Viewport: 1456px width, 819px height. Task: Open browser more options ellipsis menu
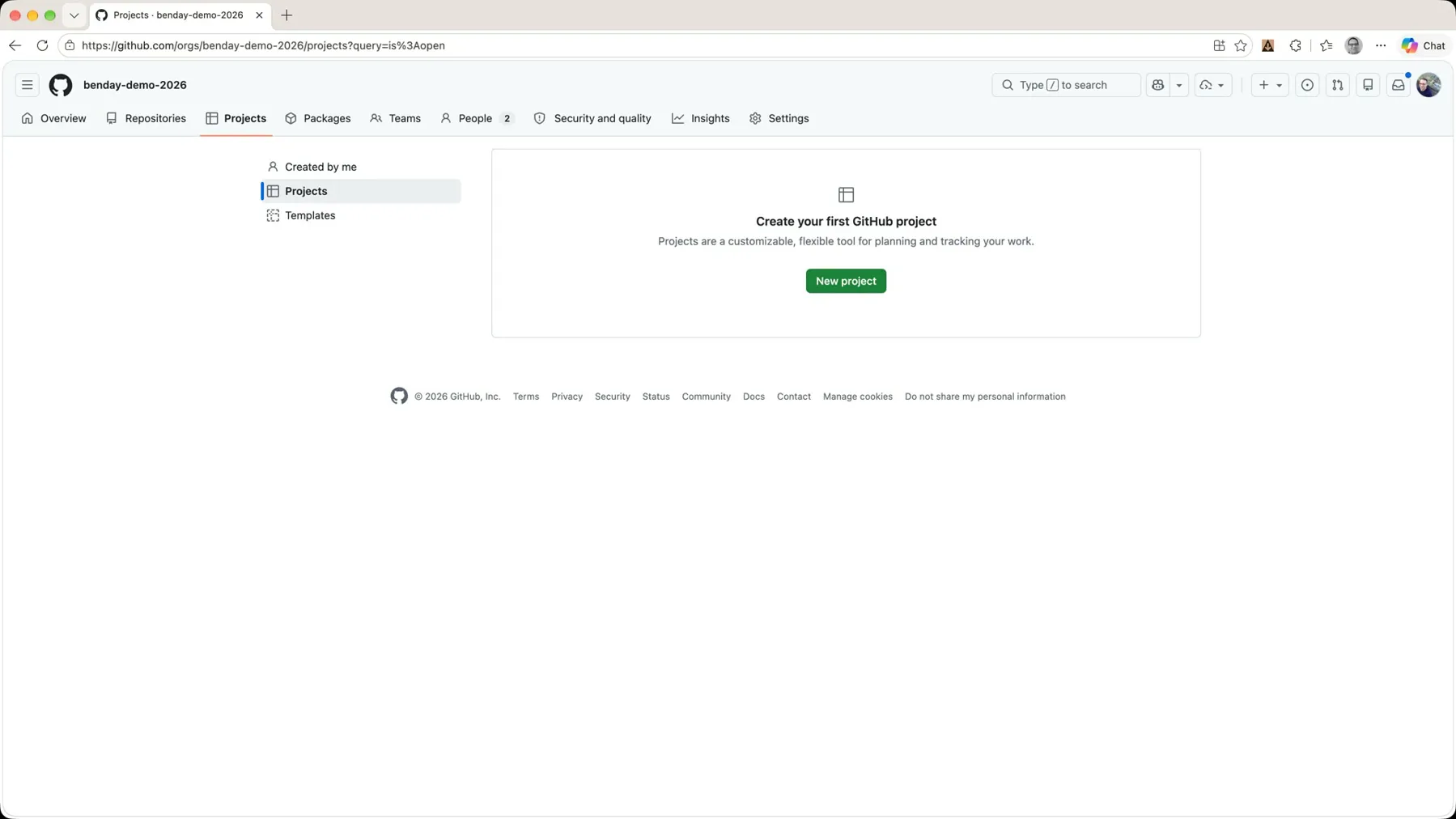[x=1381, y=45]
